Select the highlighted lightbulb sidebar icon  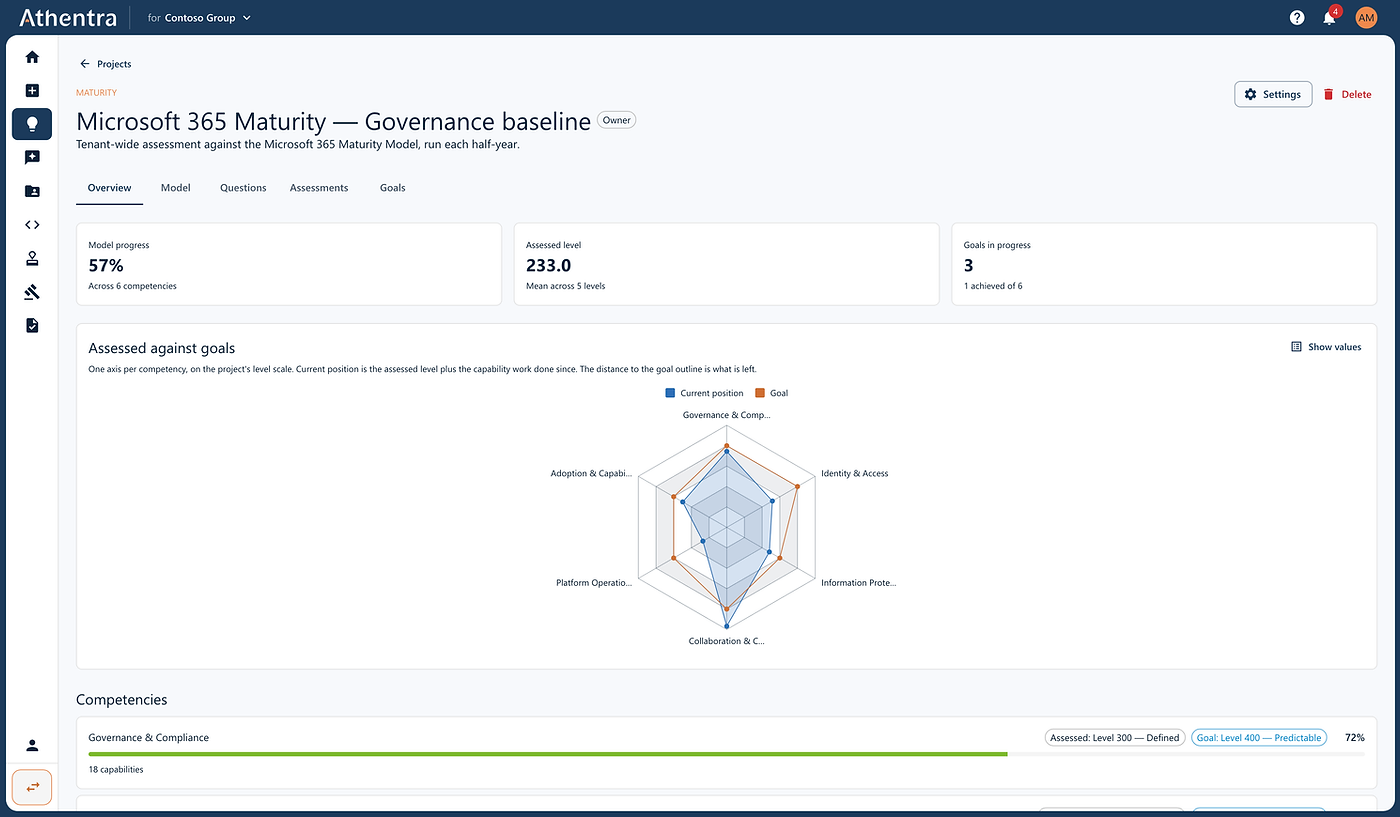[32, 124]
